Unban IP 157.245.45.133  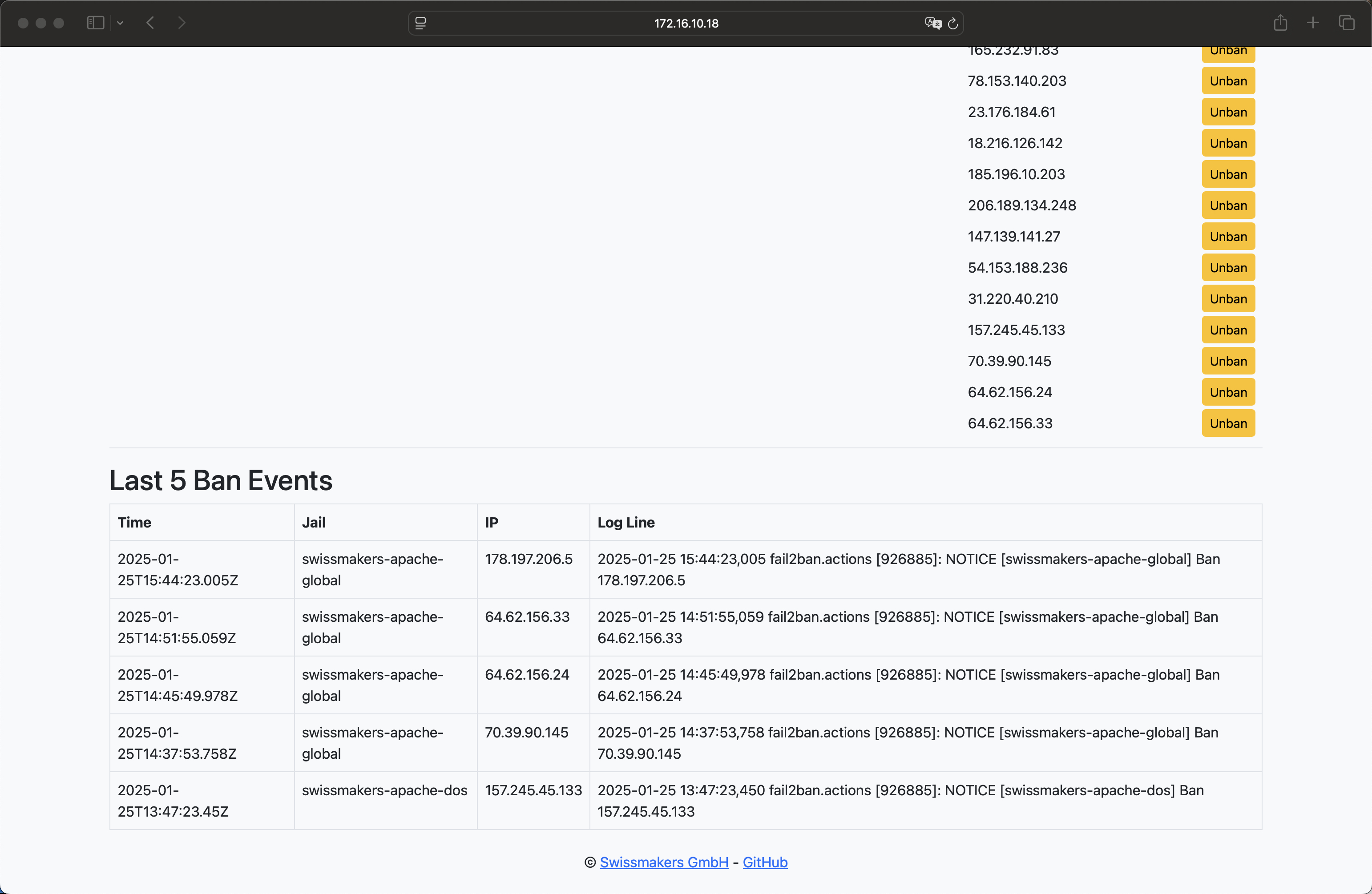pyautogui.click(x=1228, y=330)
